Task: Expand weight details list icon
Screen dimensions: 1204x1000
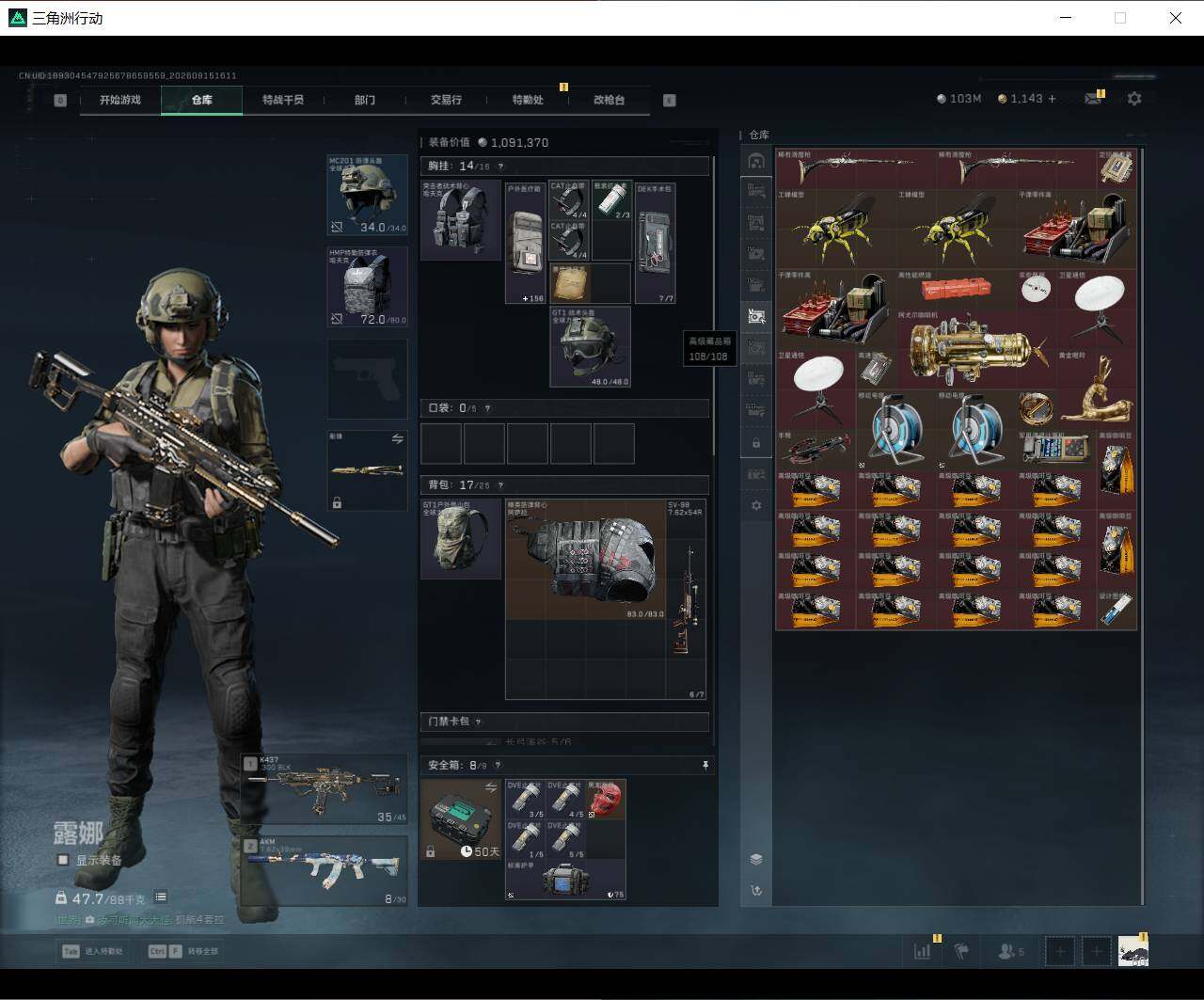Action: click(161, 897)
